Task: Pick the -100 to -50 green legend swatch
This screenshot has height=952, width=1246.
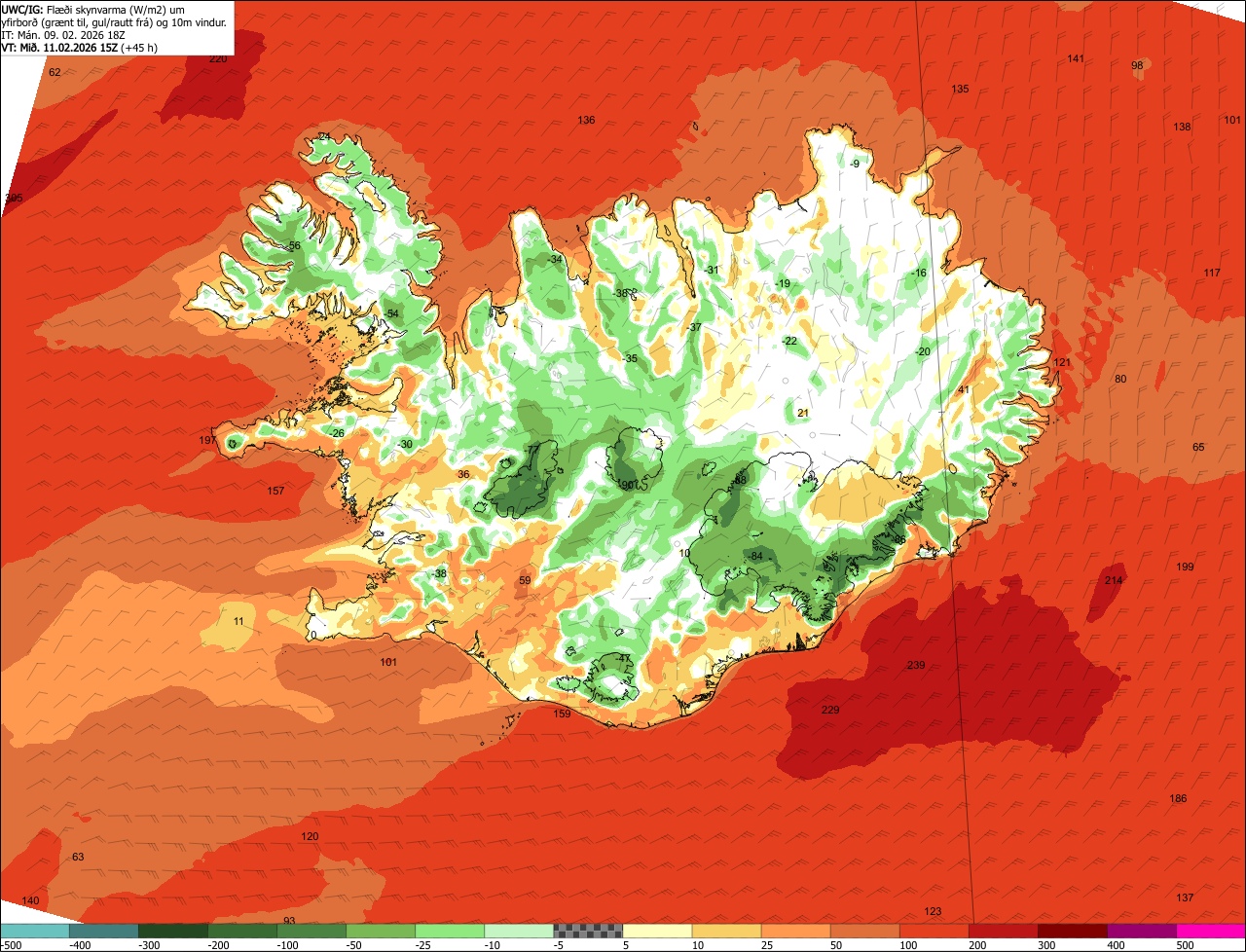Action: tap(311, 931)
